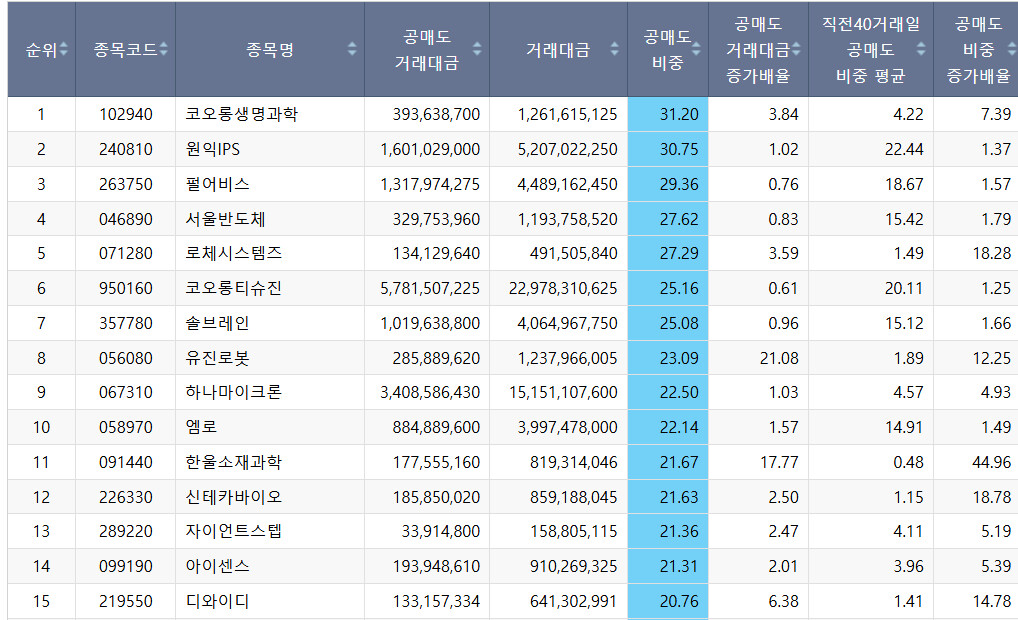
Task: Click 40-day average value 22.44
Action: coord(904,149)
